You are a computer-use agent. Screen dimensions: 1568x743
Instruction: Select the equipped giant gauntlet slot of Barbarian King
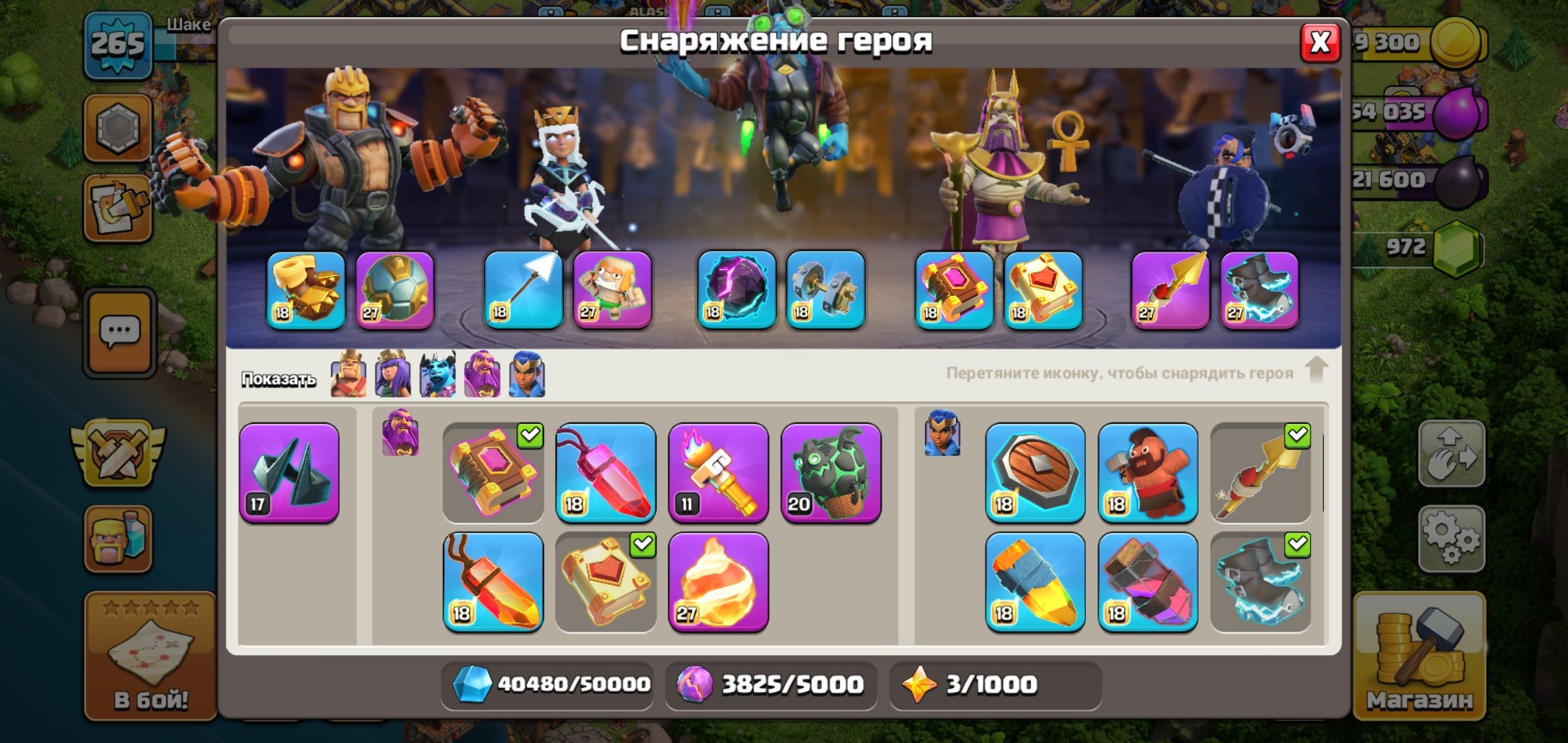point(306,290)
